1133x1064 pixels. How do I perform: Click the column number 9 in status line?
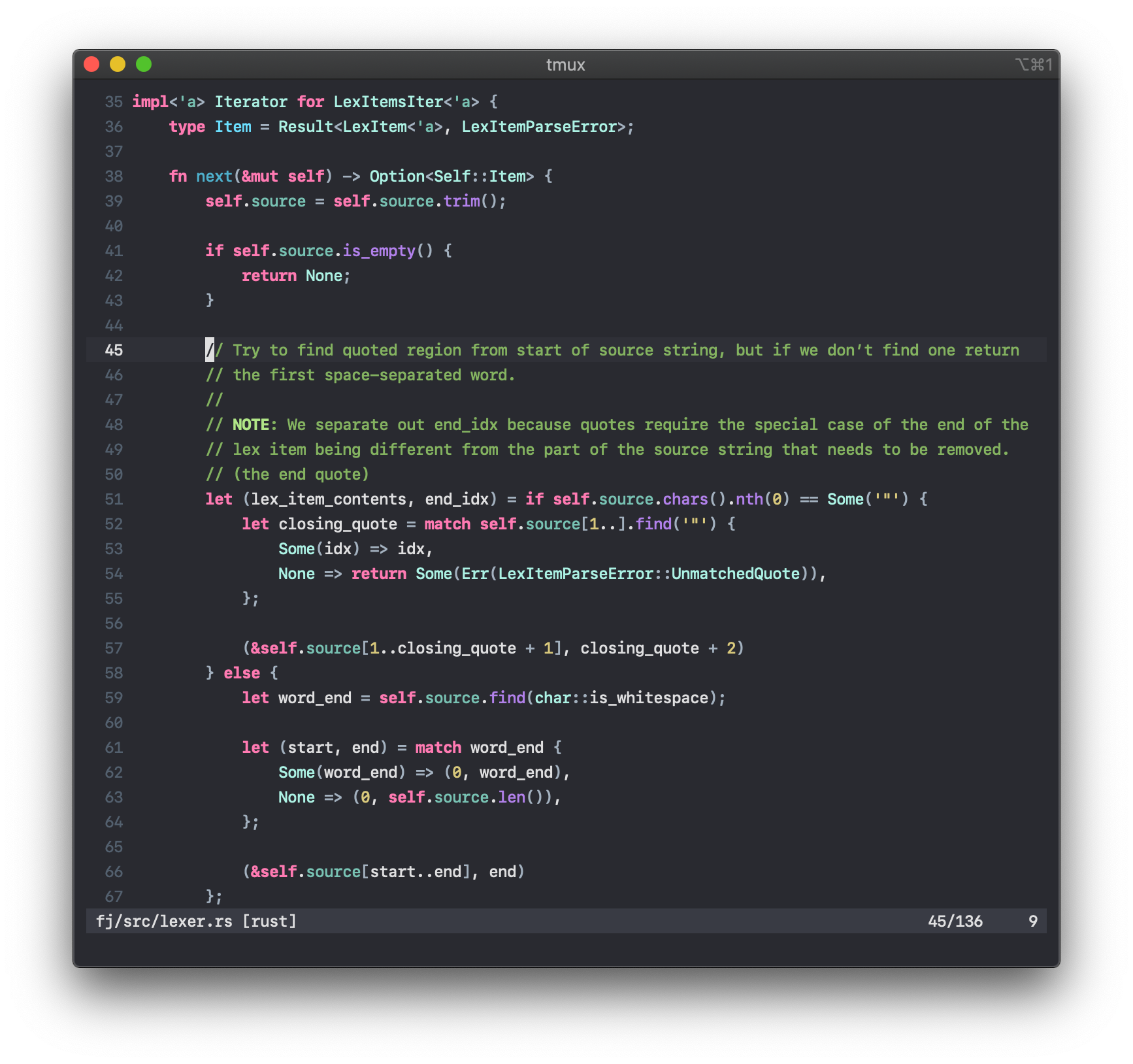click(1032, 922)
